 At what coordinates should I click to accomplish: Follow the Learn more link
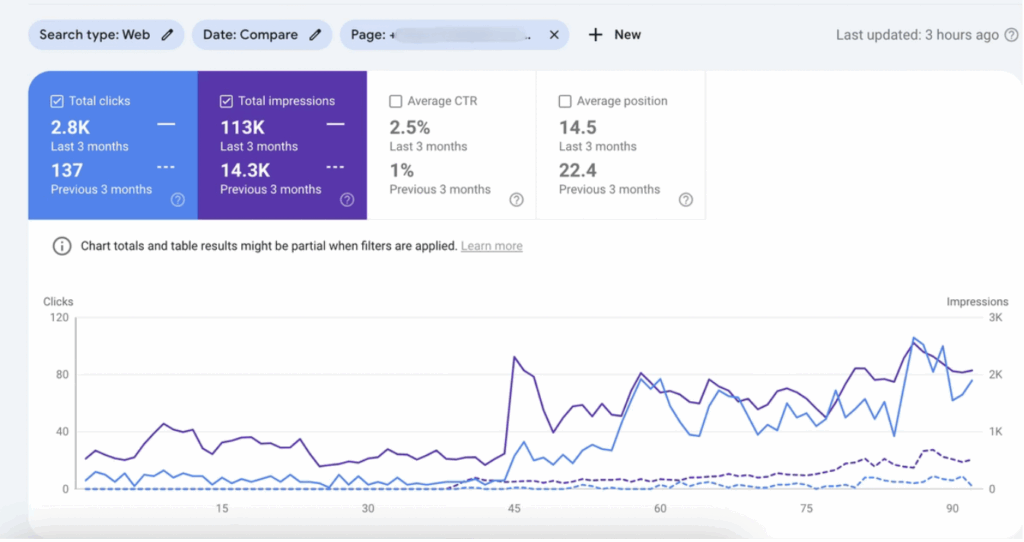coord(491,246)
